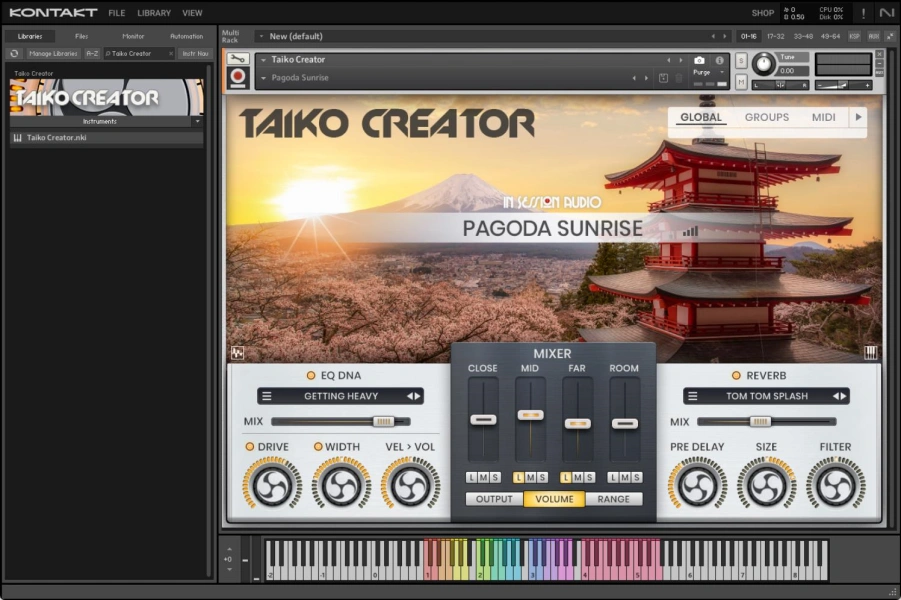Solo the instrument with S button
The image size is (901, 600).
tap(741, 61)
